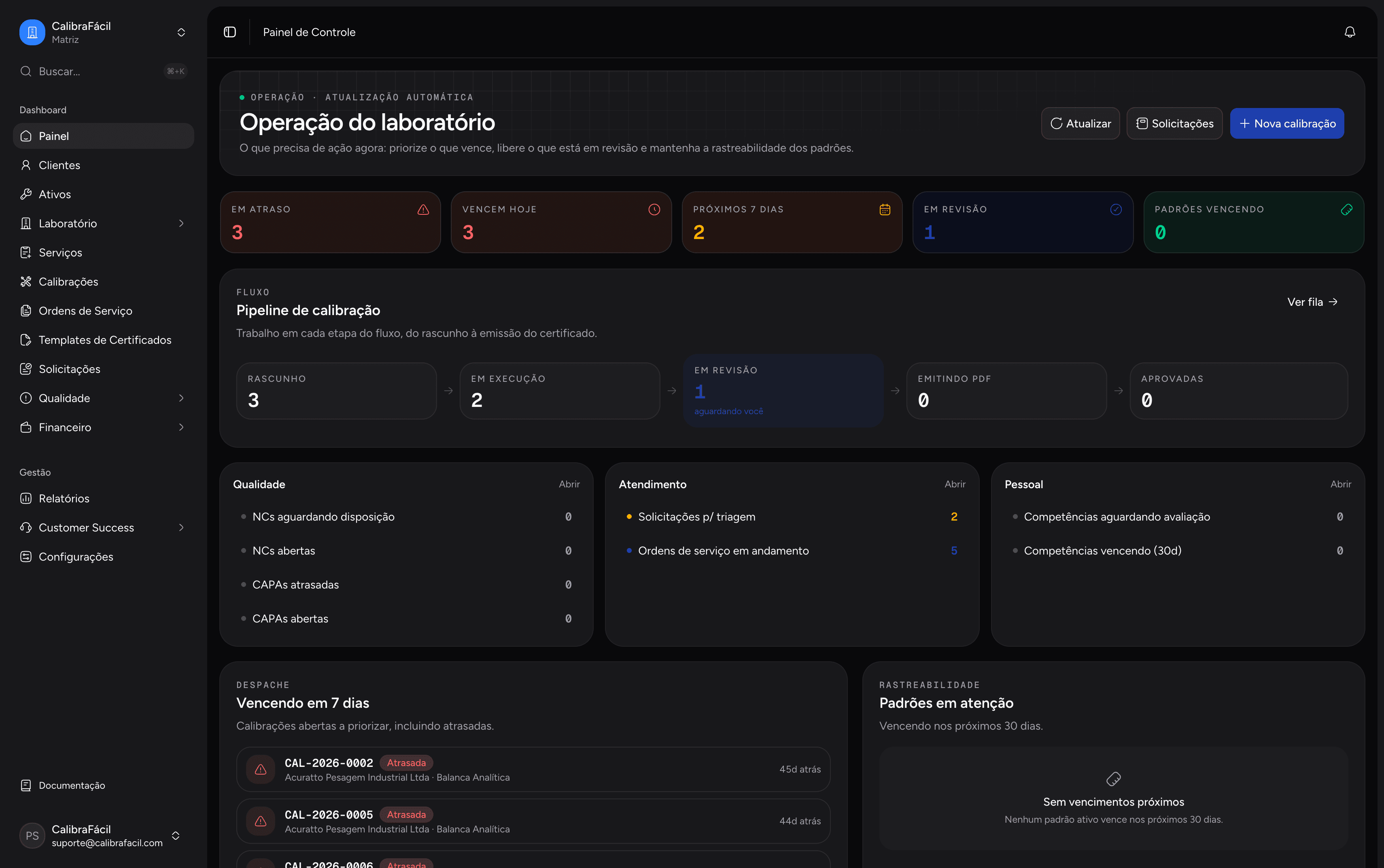The width and height of the screenshot is (1384, 868).
Task: Click the Ordens de Serviço document icon
Action: [x=26, y=311]
